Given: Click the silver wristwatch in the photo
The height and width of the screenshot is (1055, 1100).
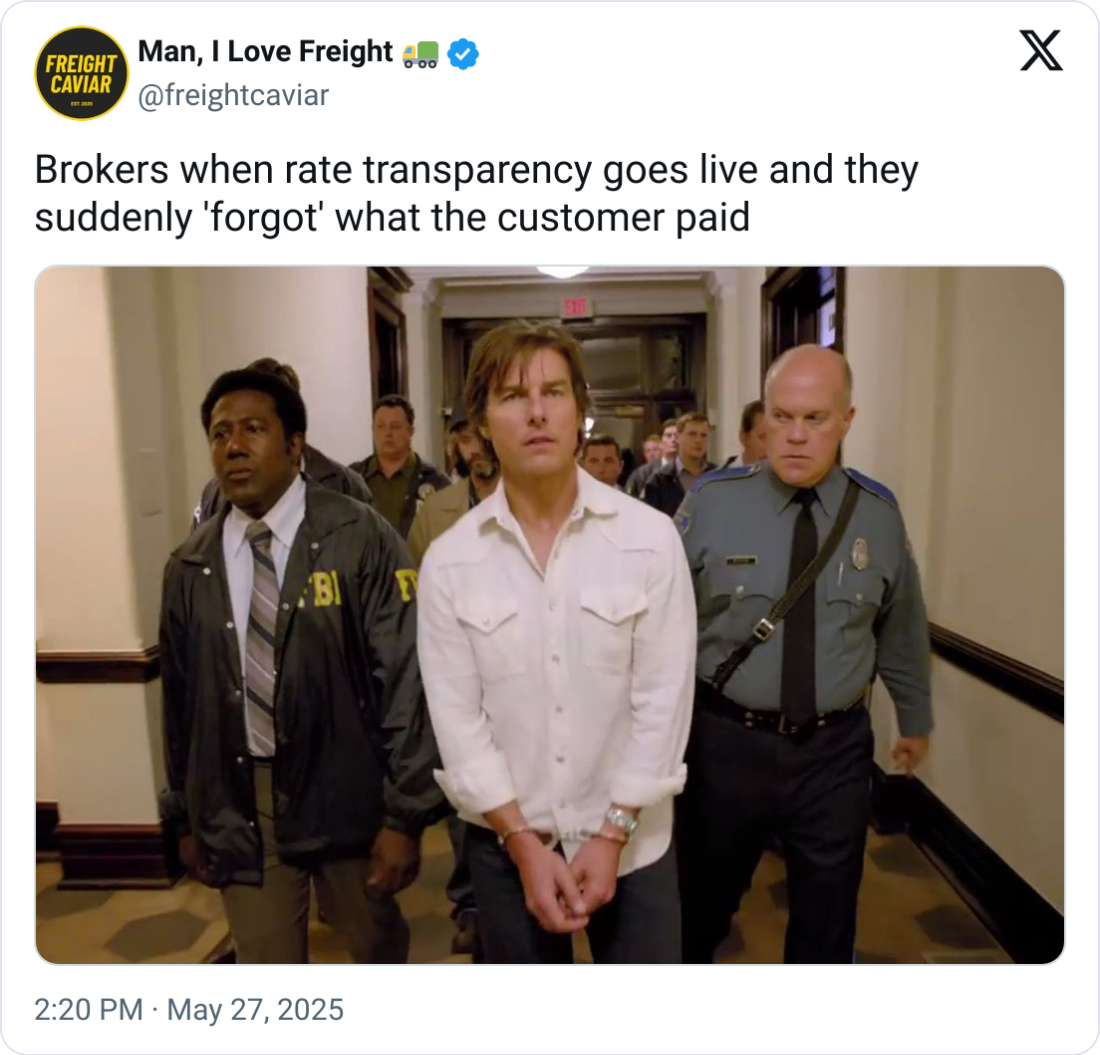Looking at the screenshot, I should coord(622,819).
